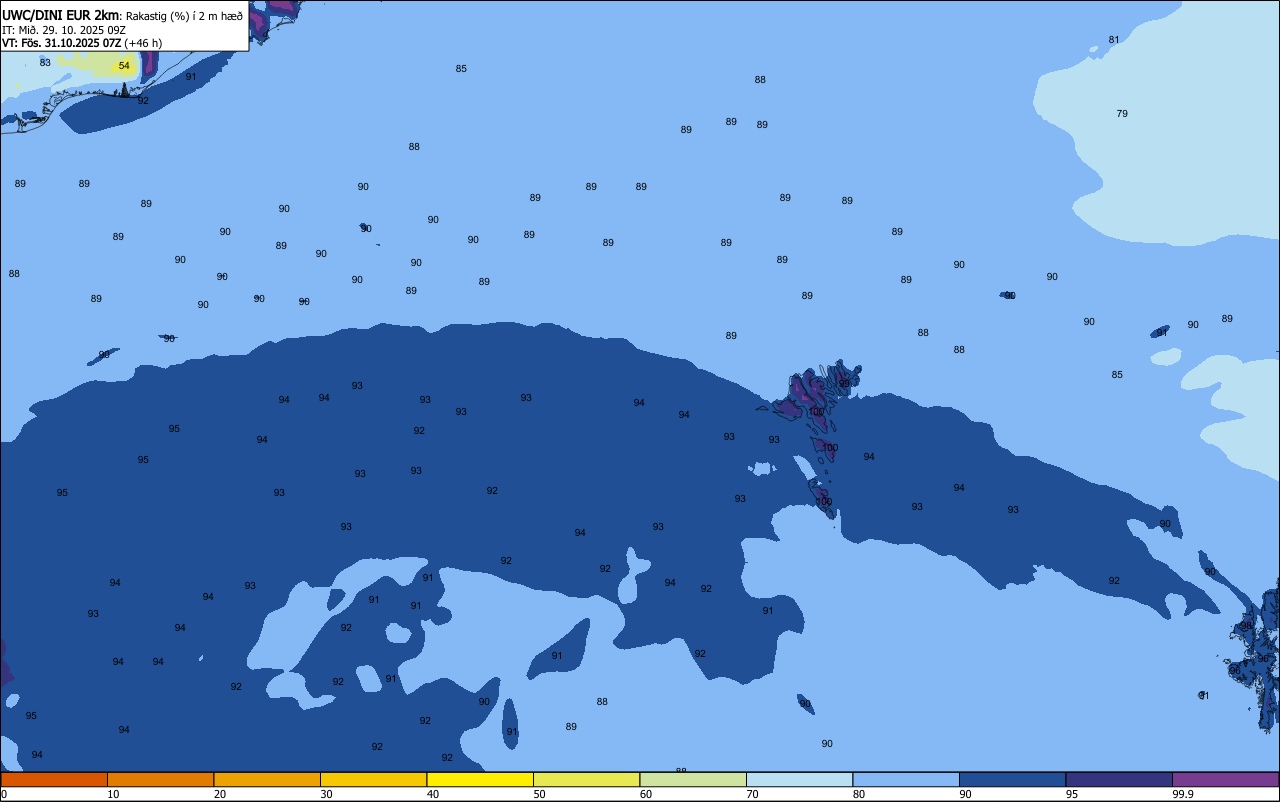Image resolution: width=1280 pixels, height=802 pixels.
Task: Pick the bright yellow 40–50 legend swatch
Action: pyautogui.click(x=480, y=779)
